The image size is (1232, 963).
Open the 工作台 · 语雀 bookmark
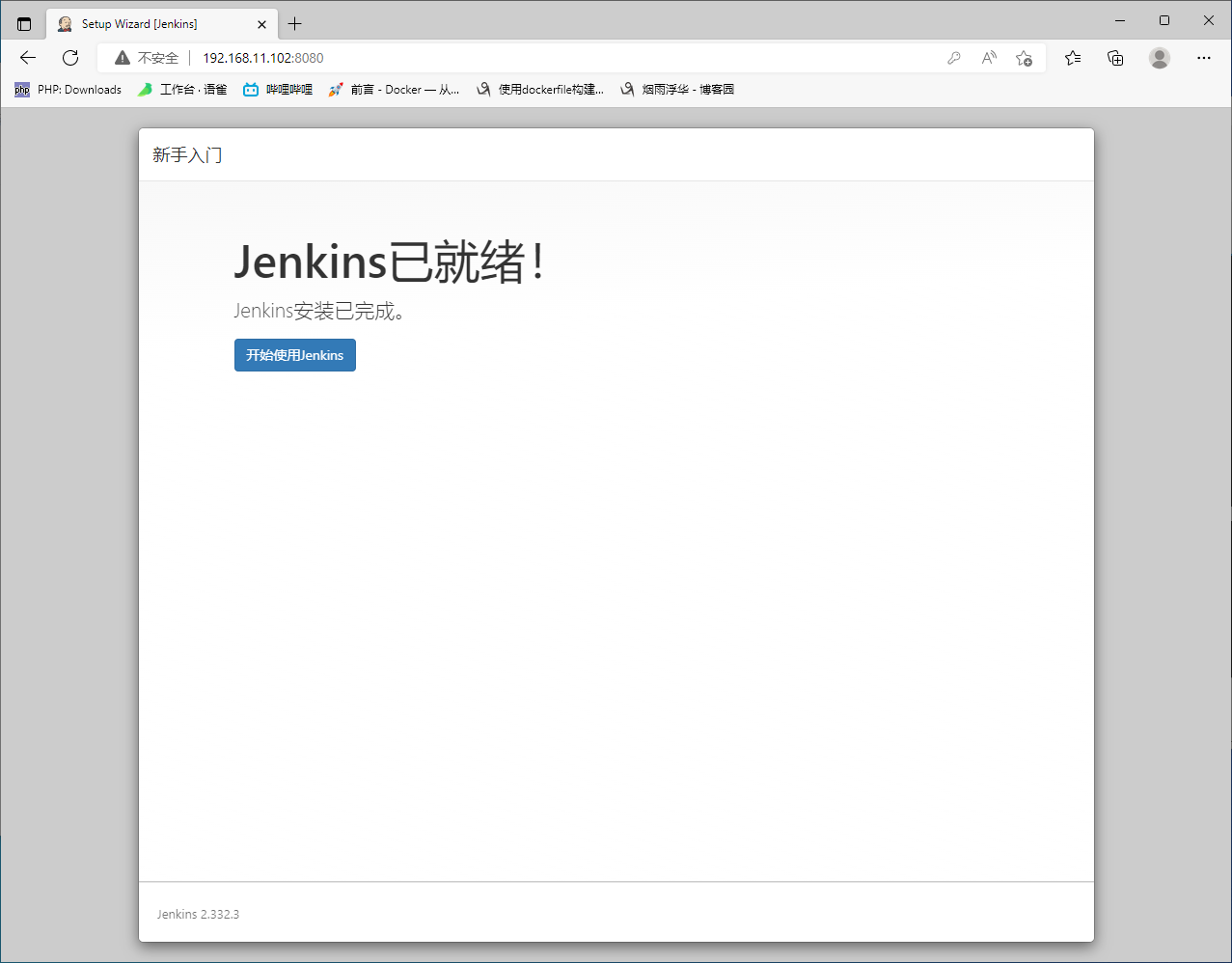[x=181, y=90]
